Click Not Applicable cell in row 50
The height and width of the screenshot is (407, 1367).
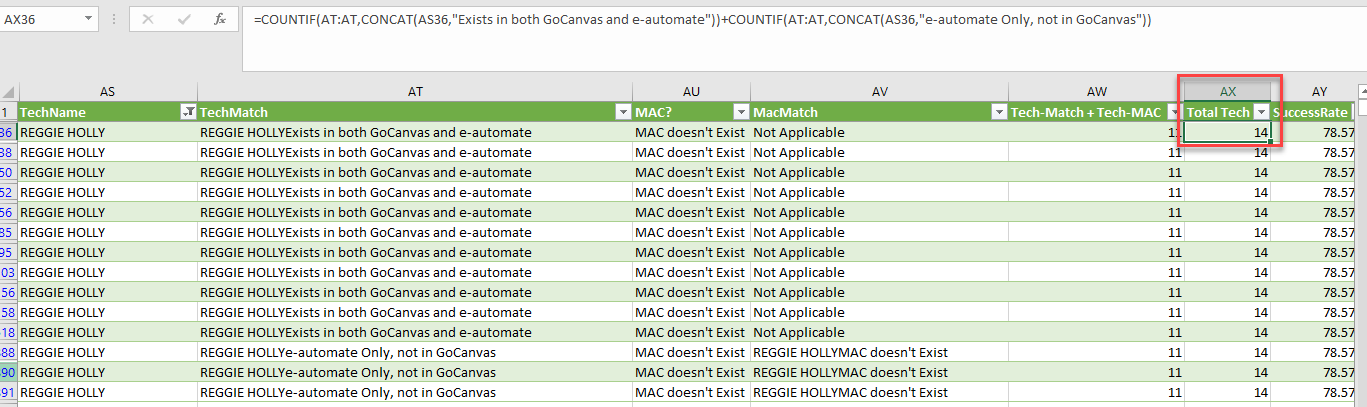tap(880, 172)
